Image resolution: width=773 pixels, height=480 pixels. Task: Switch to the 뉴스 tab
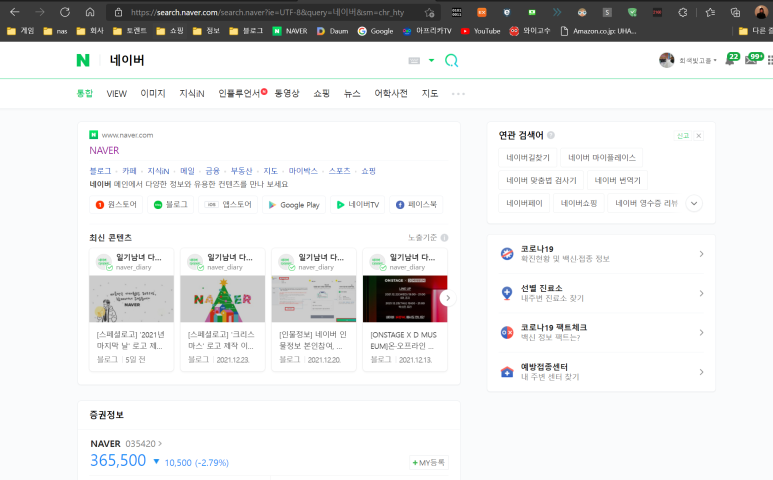pos(351,93)
